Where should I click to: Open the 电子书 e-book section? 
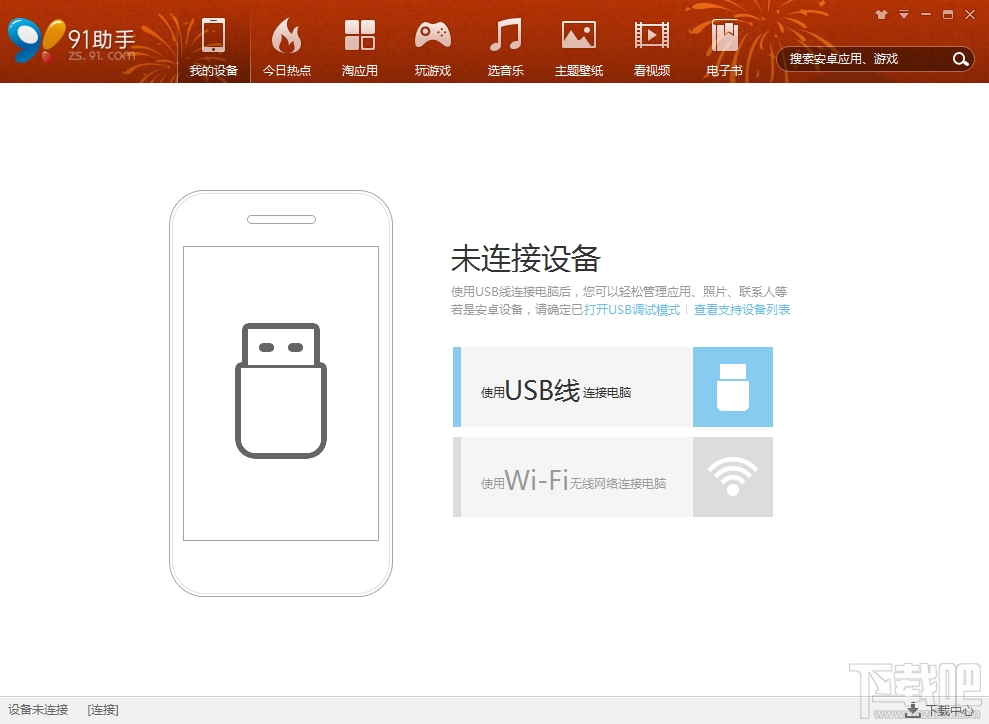(x=724, y=47)
